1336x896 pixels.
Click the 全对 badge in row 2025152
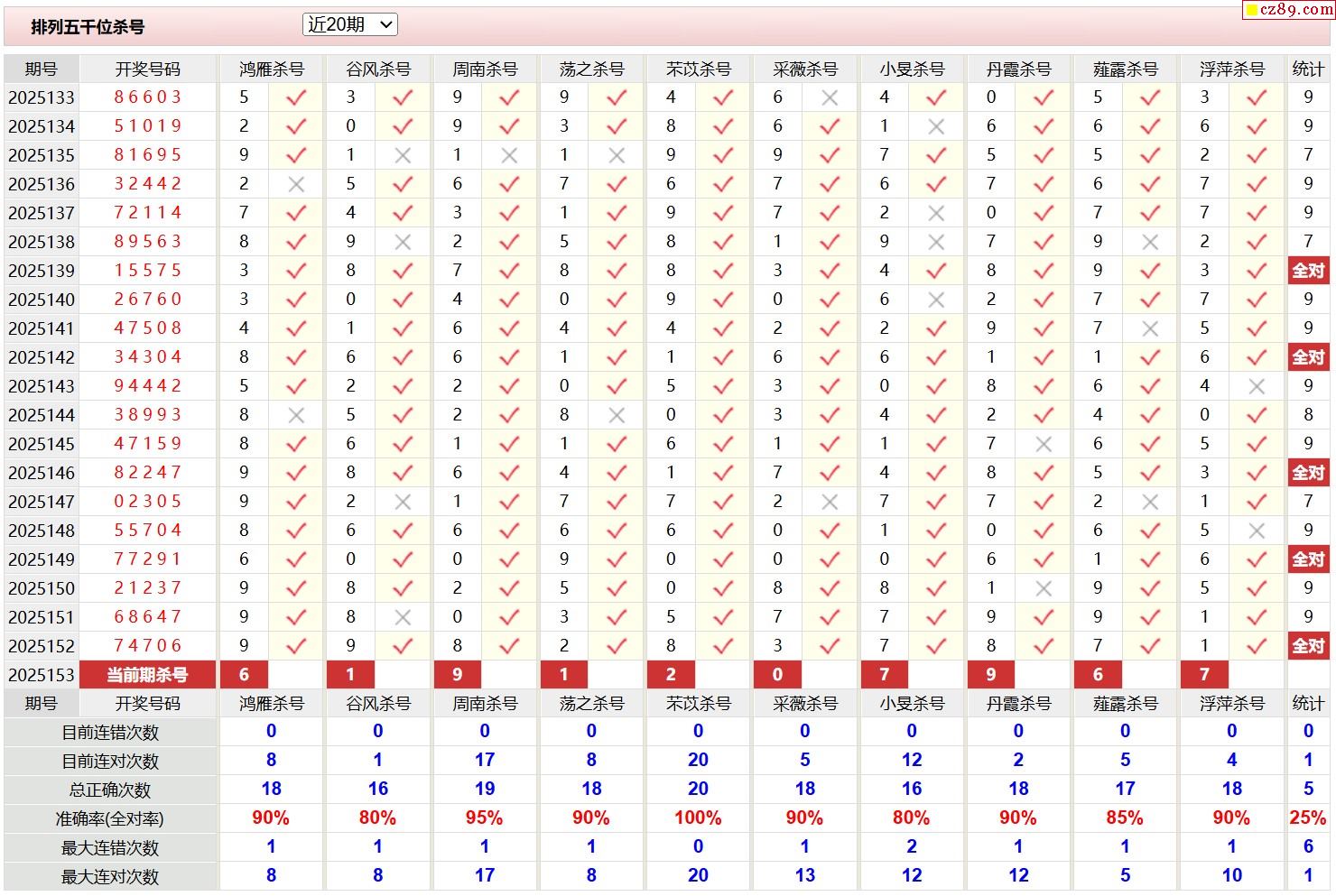click(1308, 646)
